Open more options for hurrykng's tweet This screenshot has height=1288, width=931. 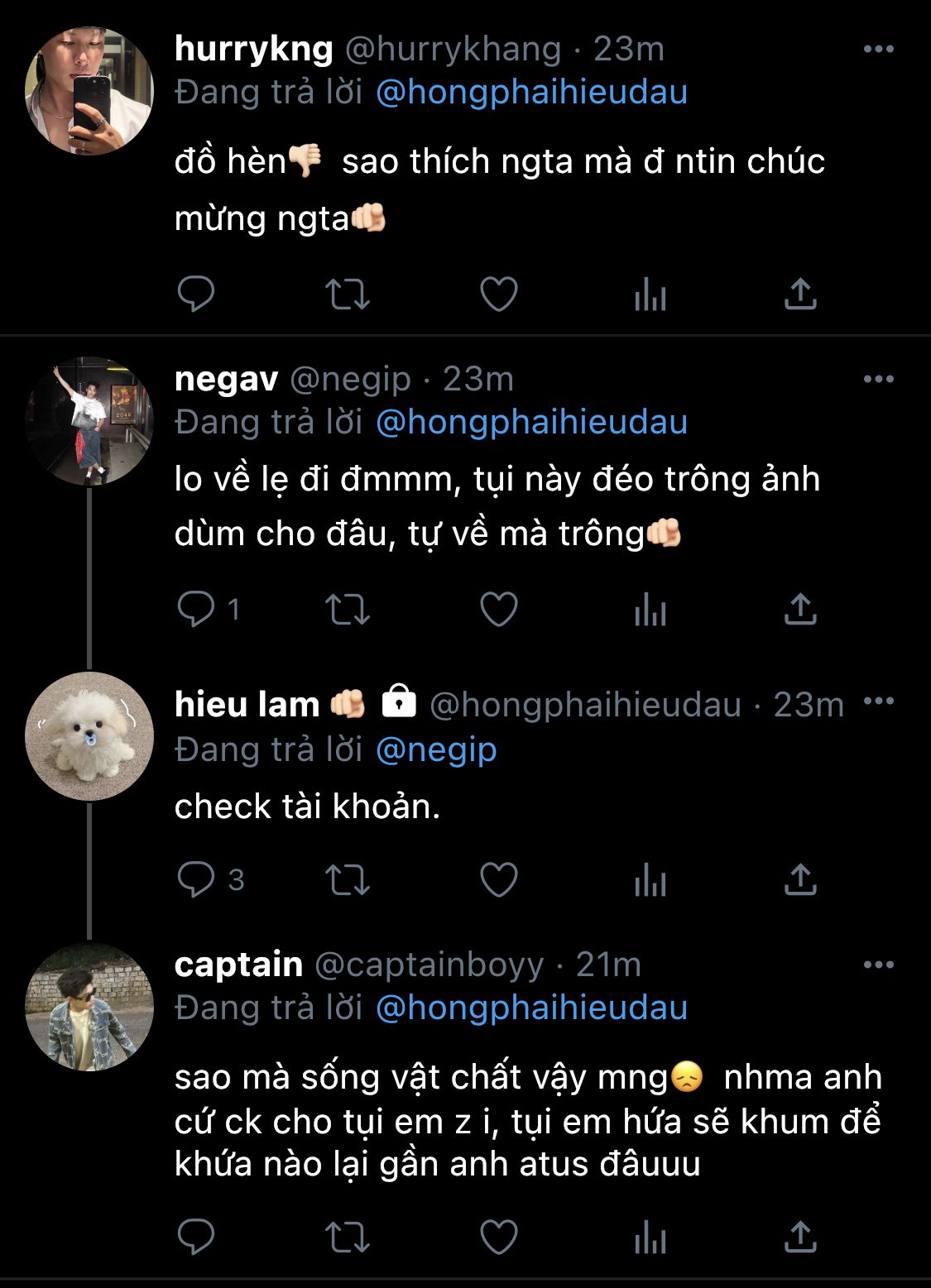coord(878,50)
